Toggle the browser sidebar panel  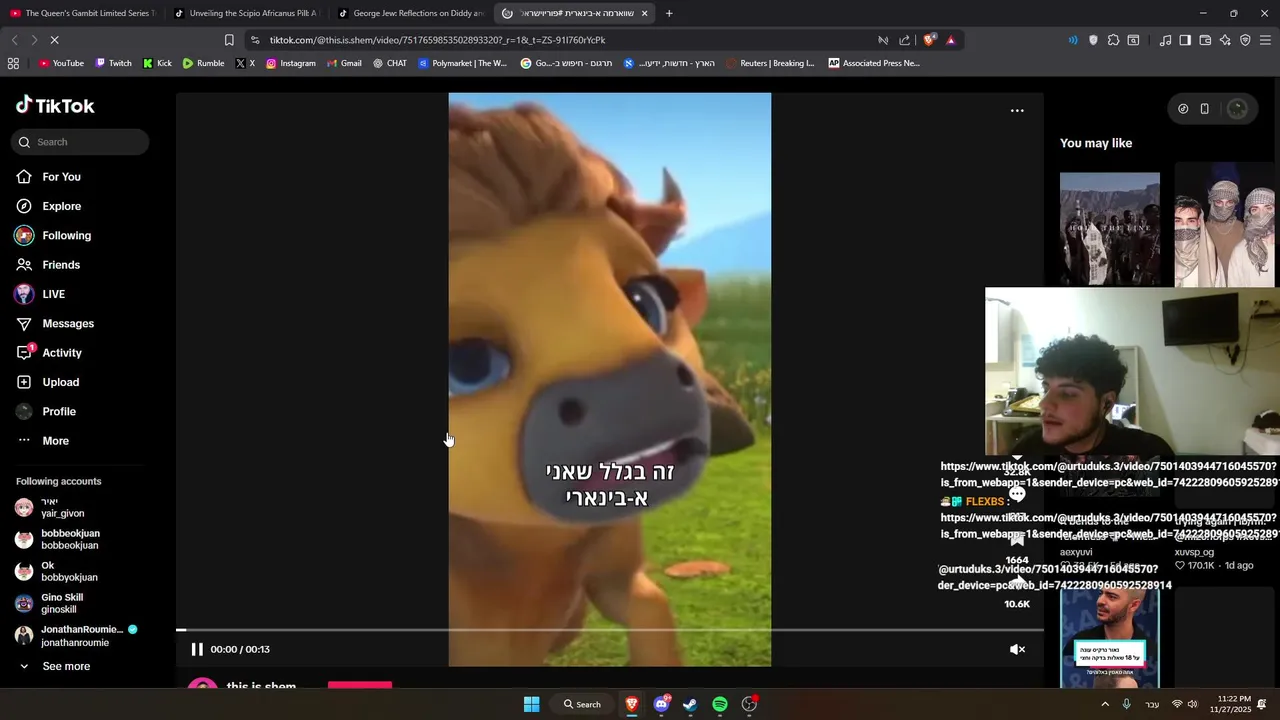[x=1185, y=40]
